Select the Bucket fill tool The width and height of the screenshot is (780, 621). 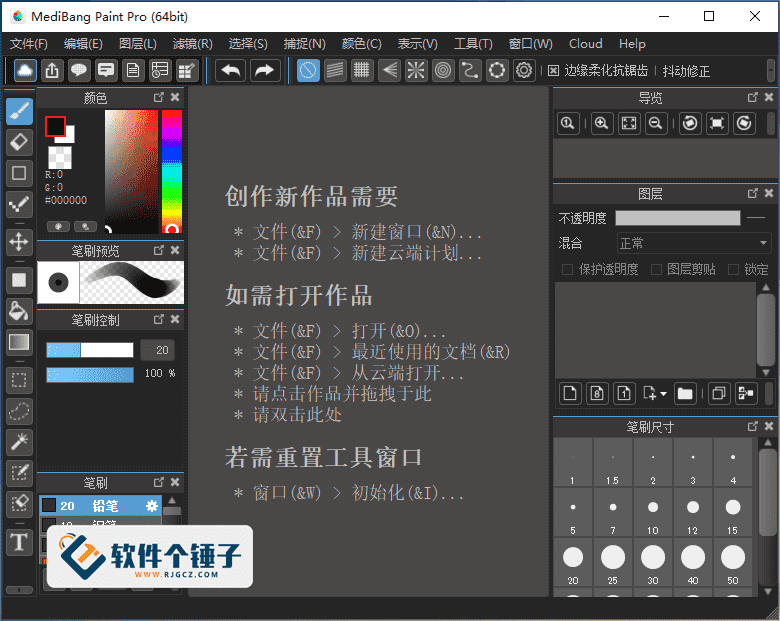(19, 311)
